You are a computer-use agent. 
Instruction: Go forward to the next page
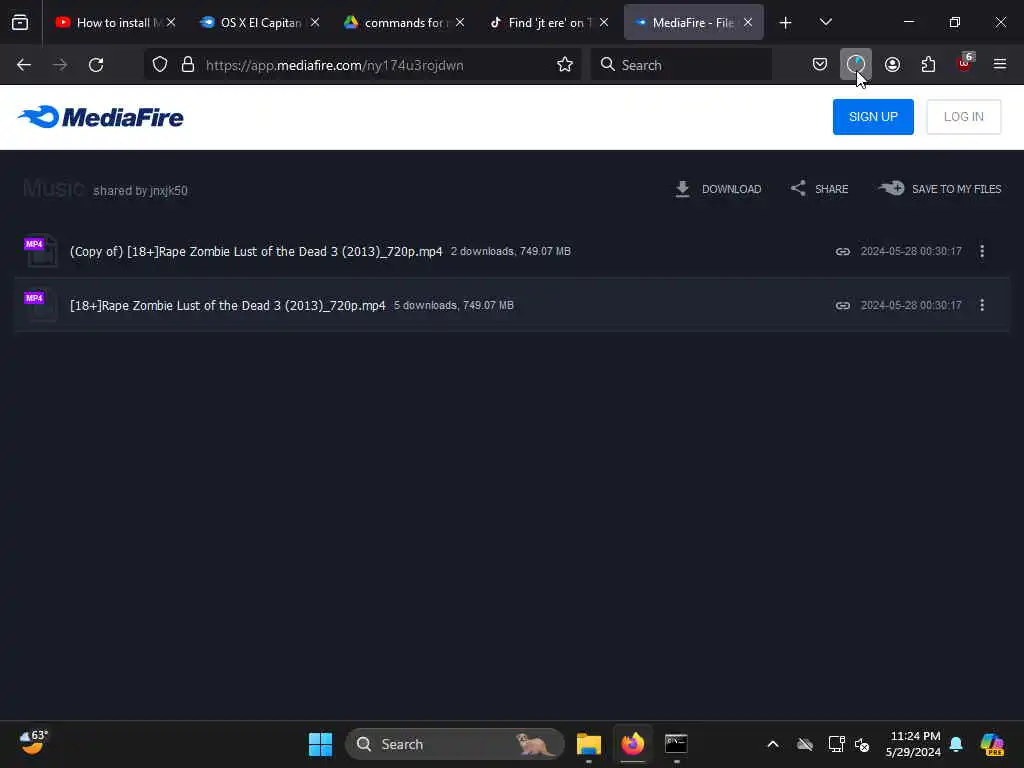pos(60,65)
